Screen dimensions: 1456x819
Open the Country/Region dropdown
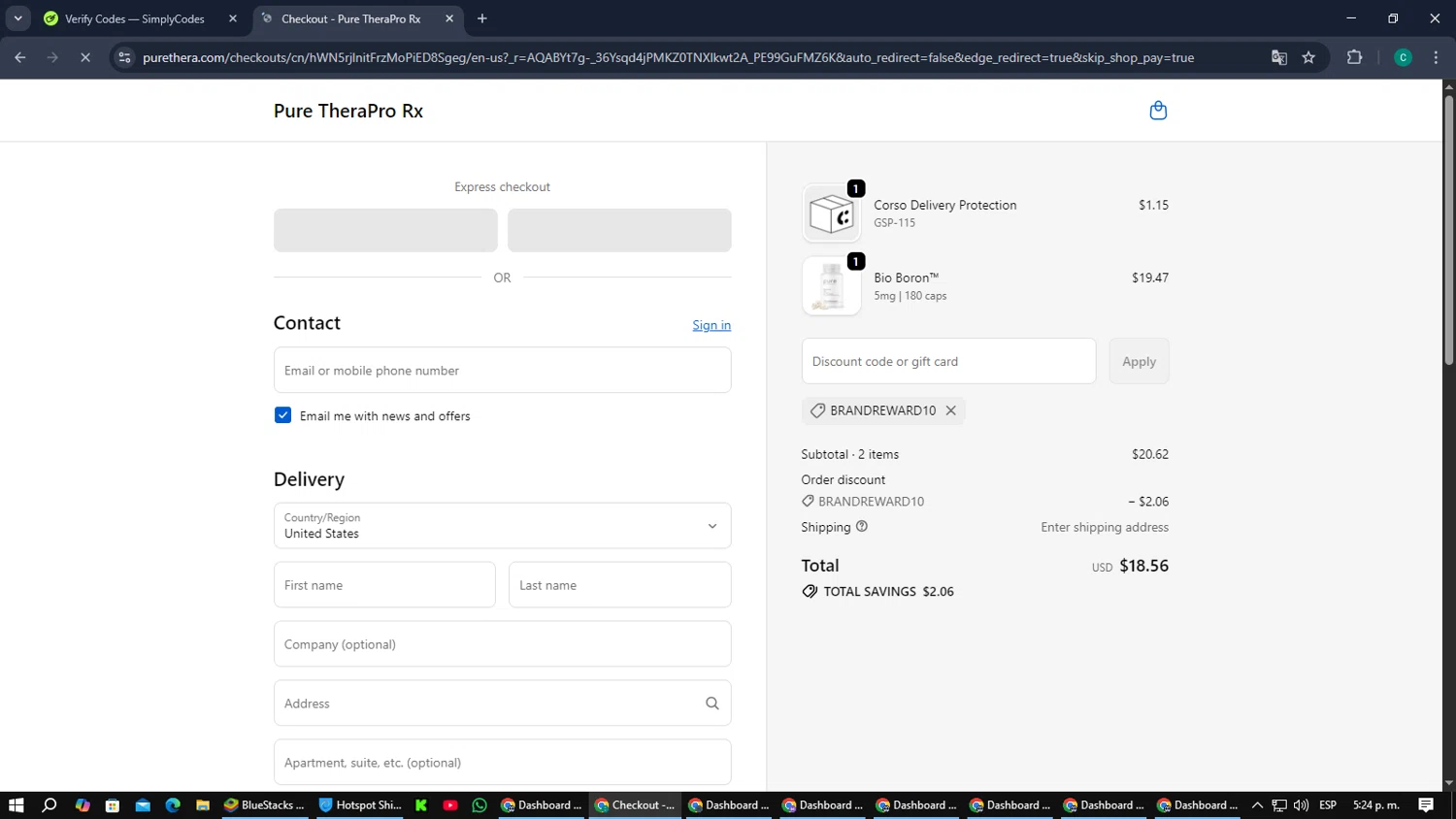[x=502, y=526]
